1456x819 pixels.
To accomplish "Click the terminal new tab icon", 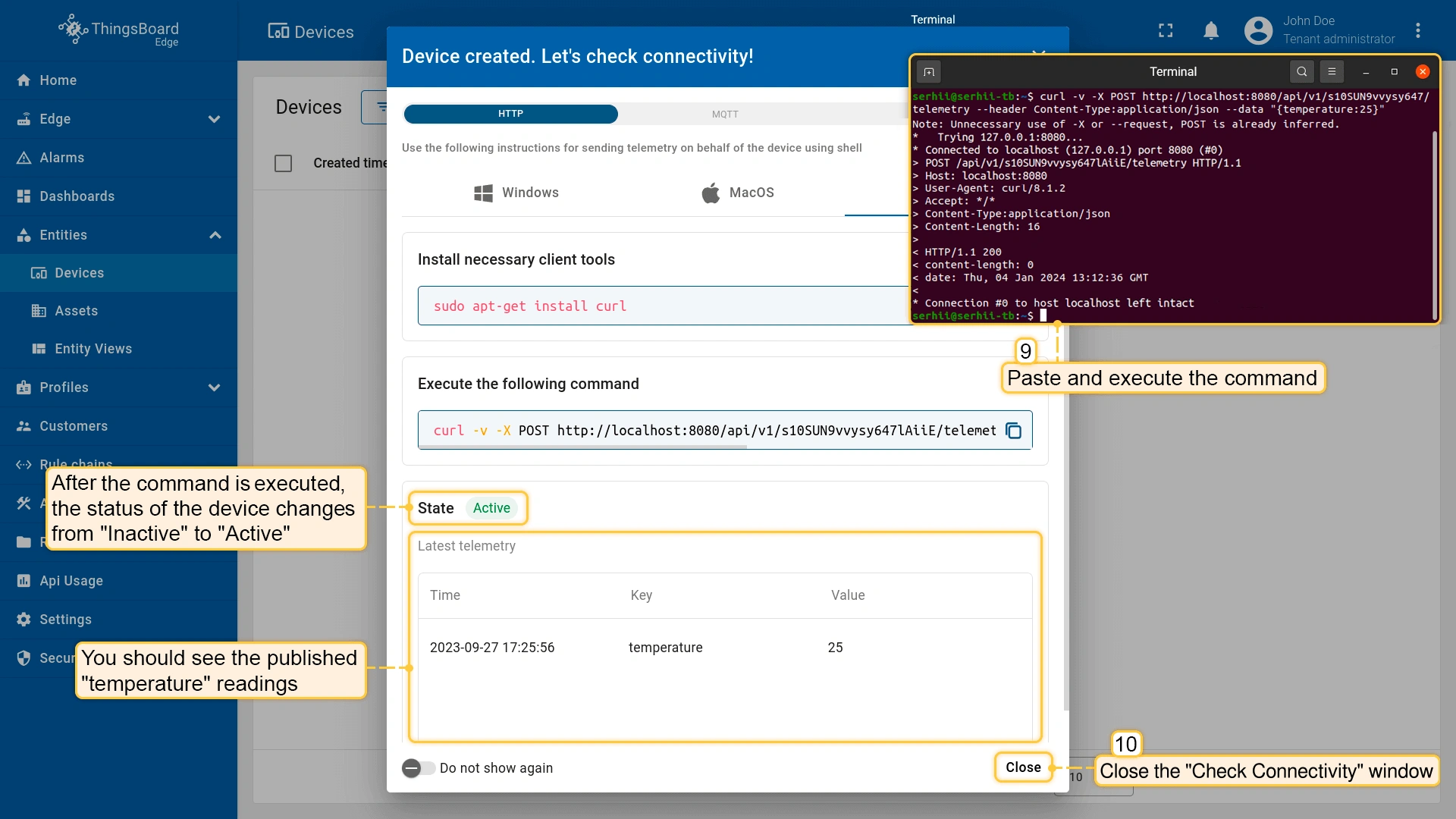I will (929, 71).
